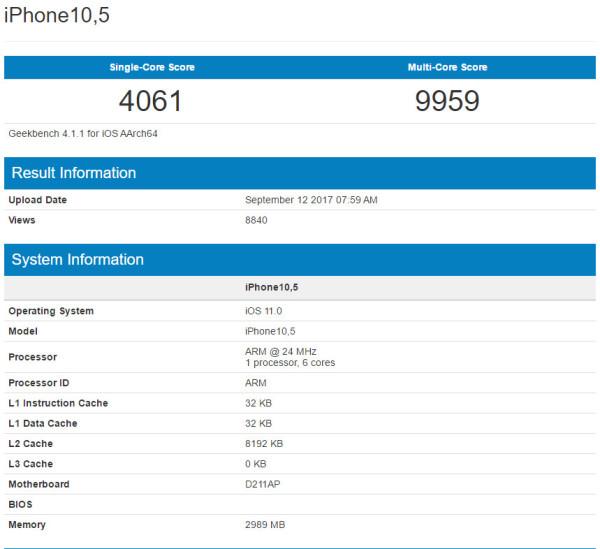The width and height of the screenshot is (600, 549).
Task: Select the 0 KB value
Action: click(255, 464)
